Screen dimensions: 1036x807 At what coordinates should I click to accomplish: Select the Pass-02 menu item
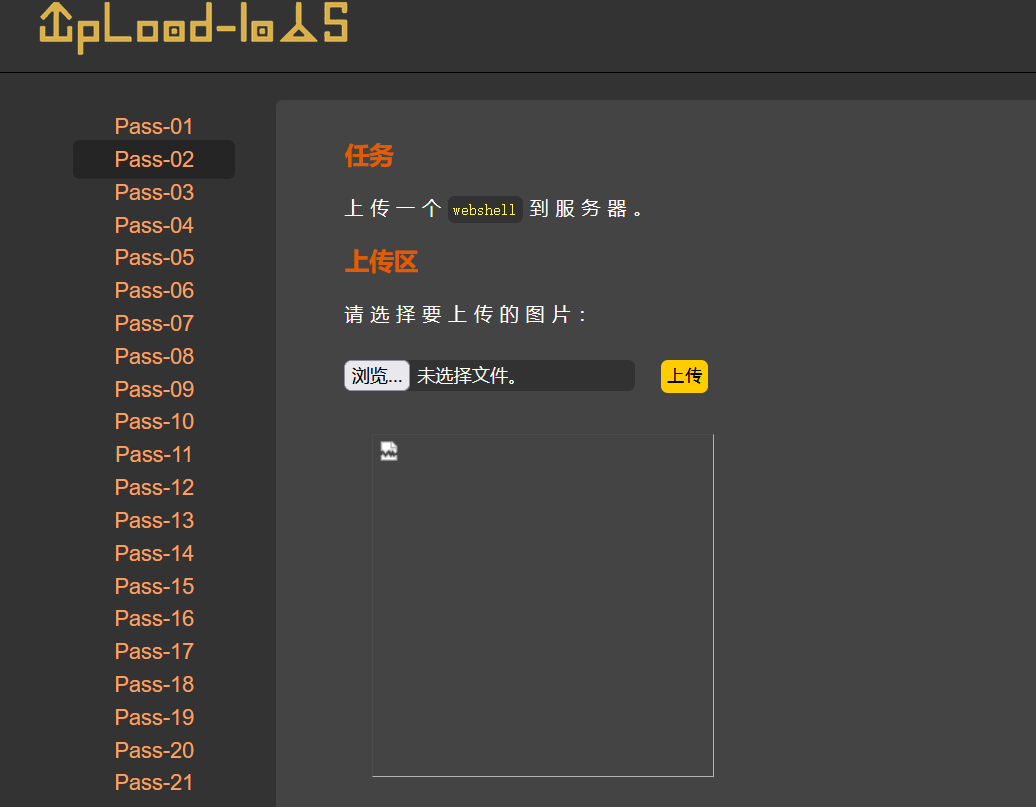[154, 159]
